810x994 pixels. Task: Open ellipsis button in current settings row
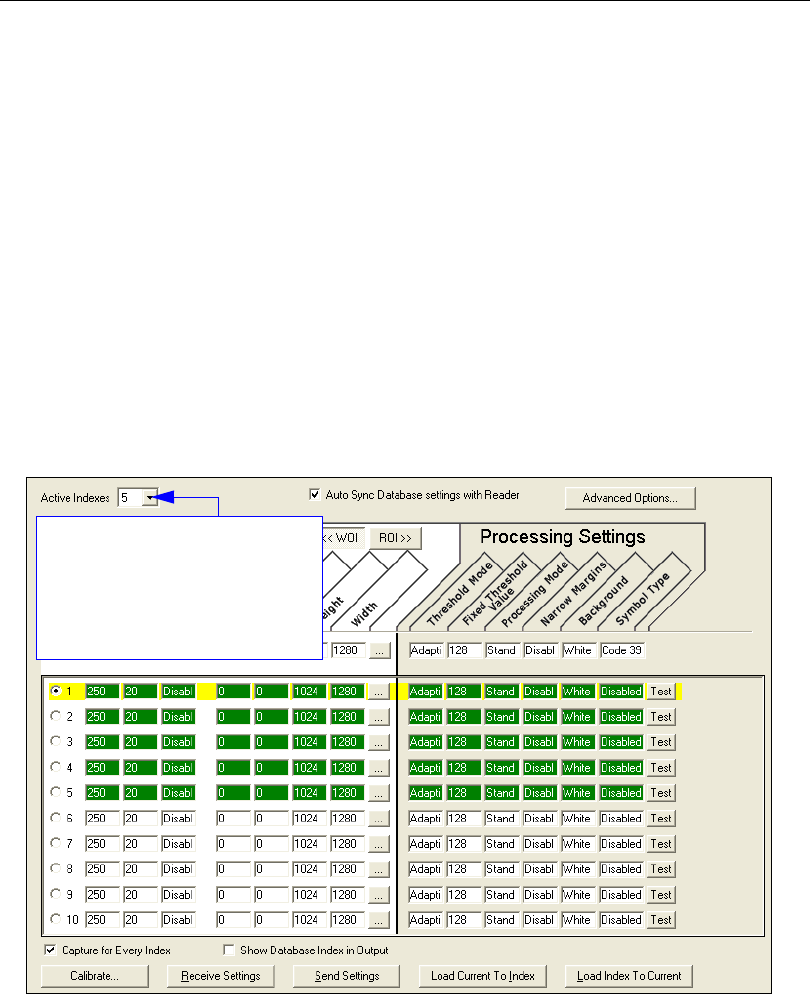click(380, 650)
